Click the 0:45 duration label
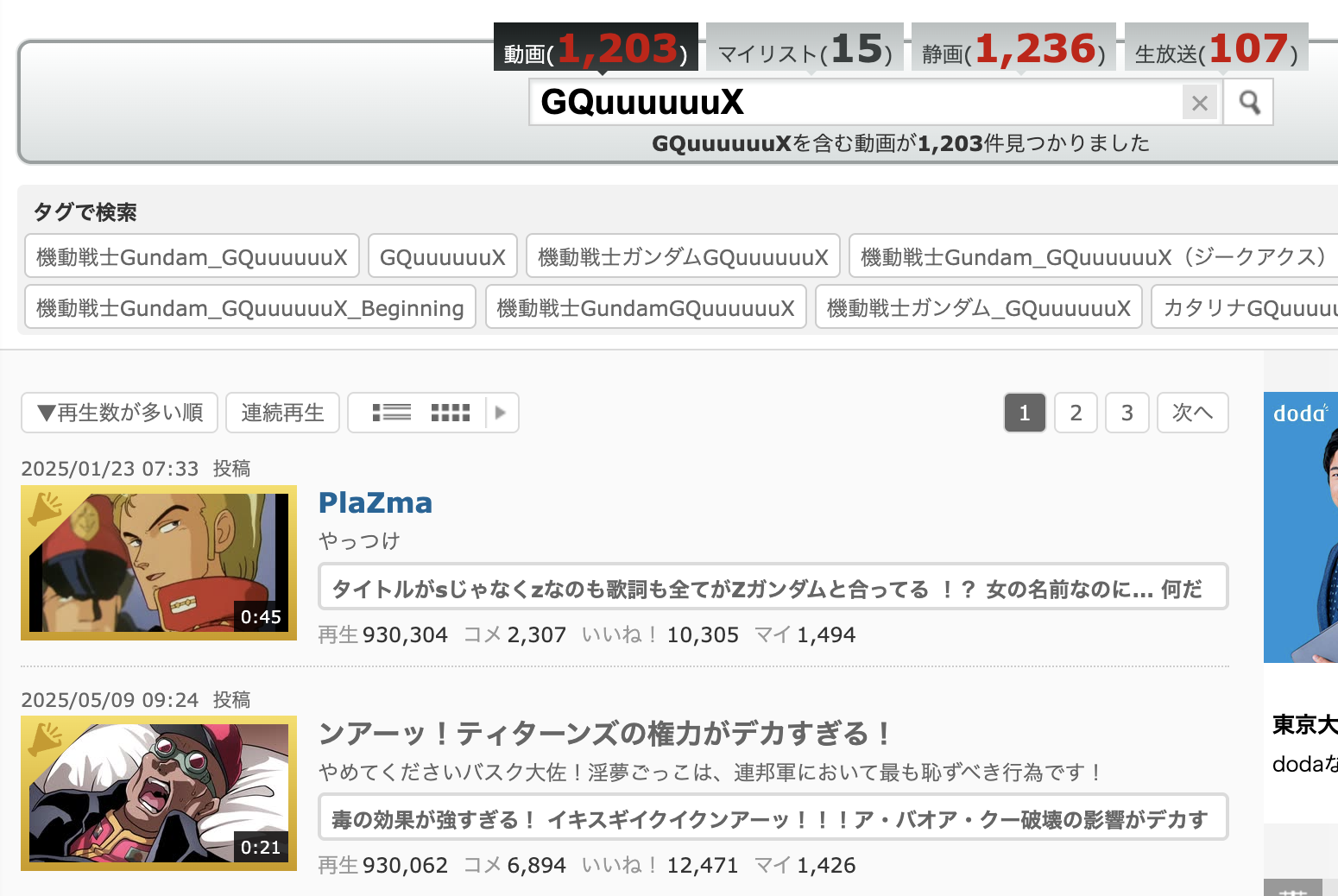Image resolution: width=1338 pixels, height=896 pixels. pyautogui.click(x=262, y=617)
